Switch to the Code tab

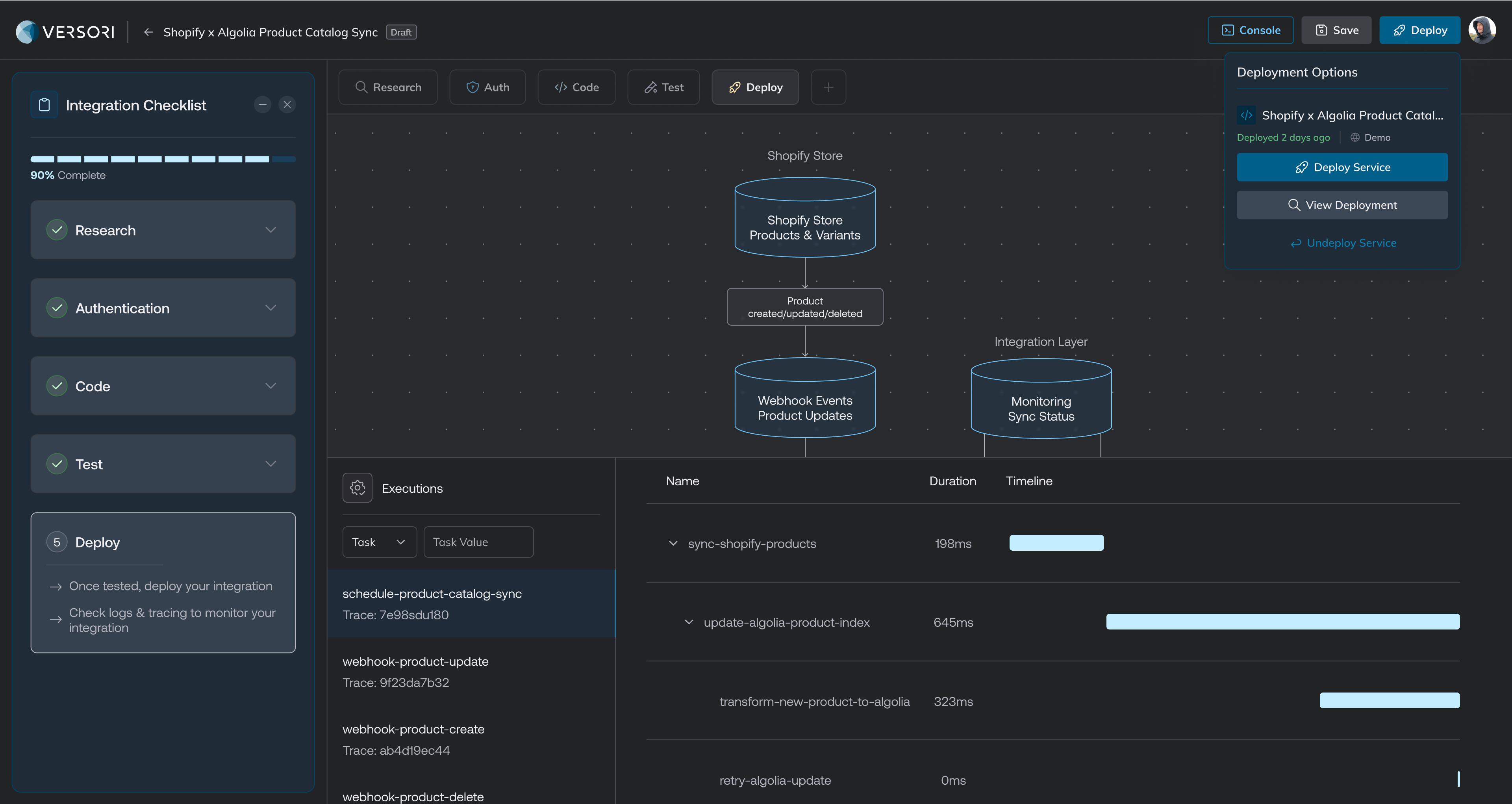[576, 87]
